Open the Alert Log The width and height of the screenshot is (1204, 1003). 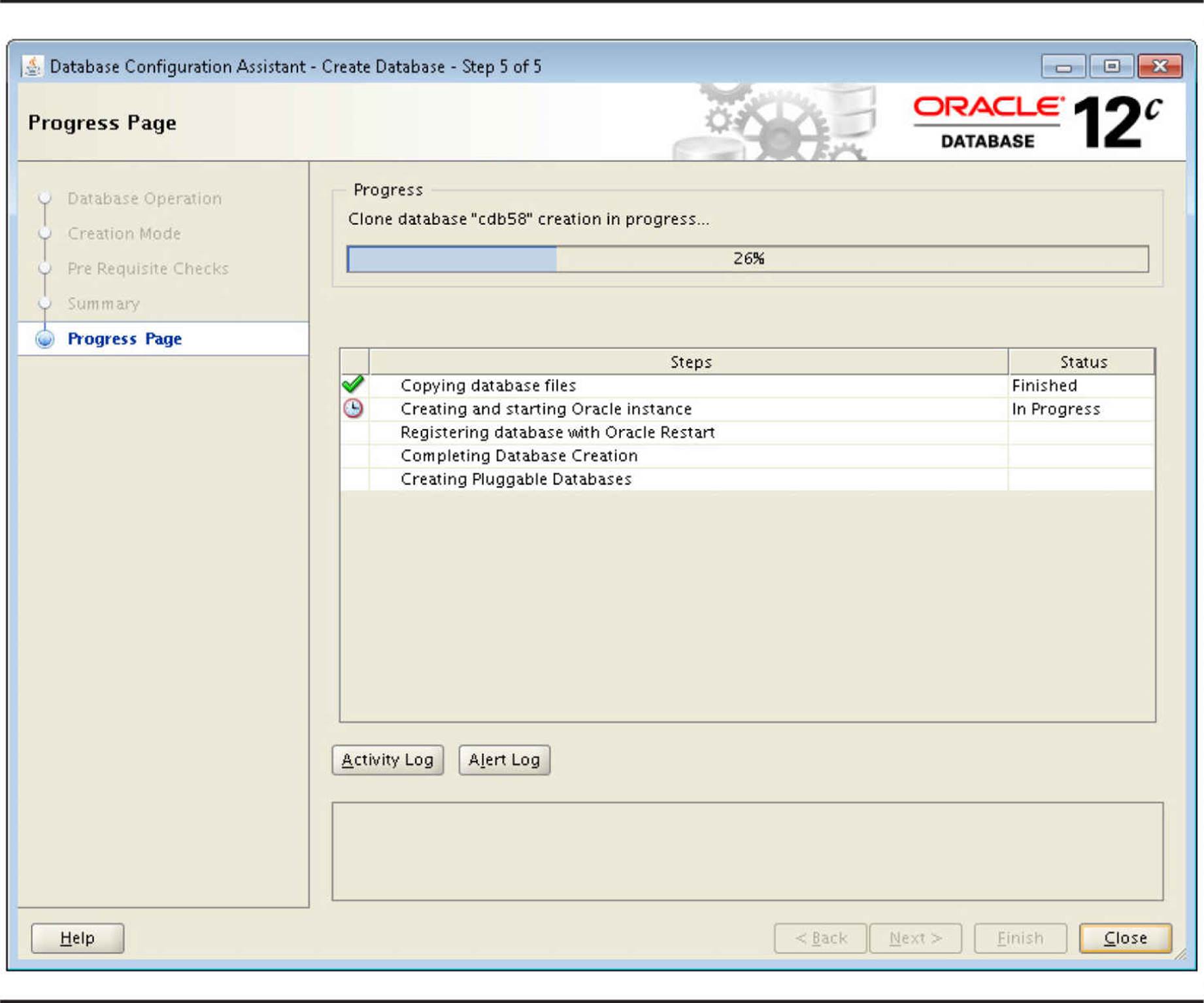coord(505,760)
